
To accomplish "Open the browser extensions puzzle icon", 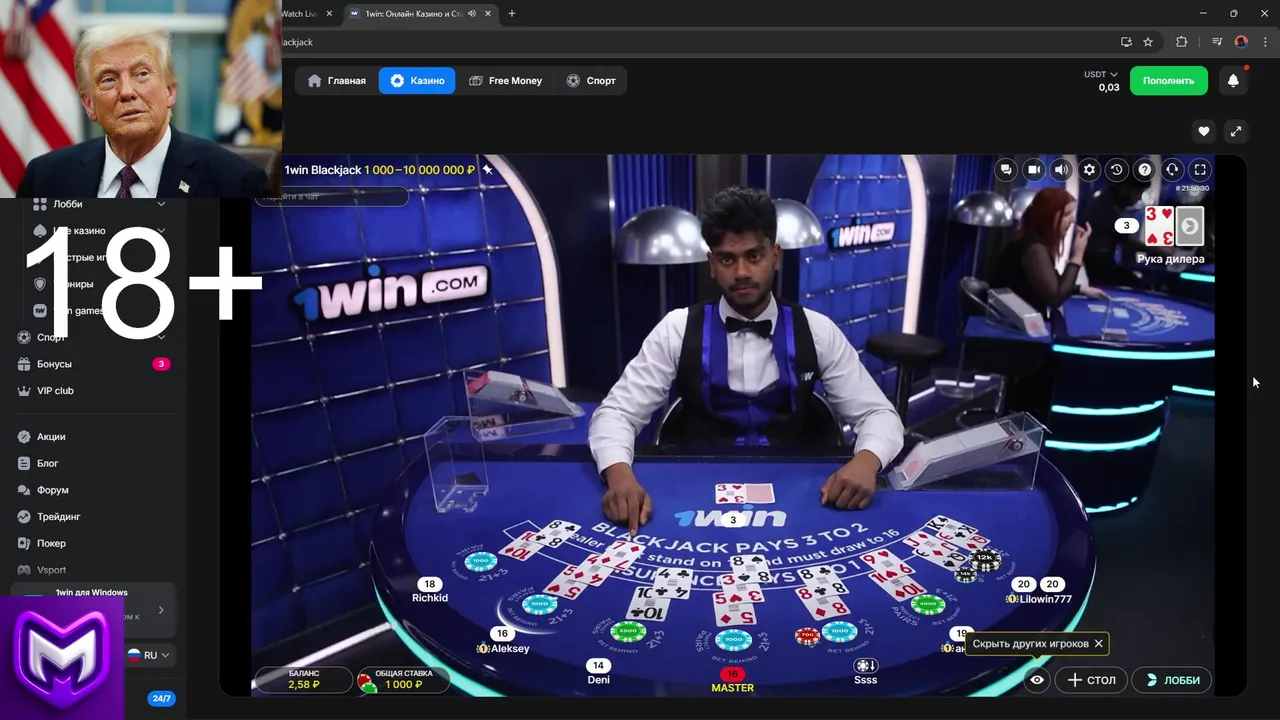I will 1181,42.
